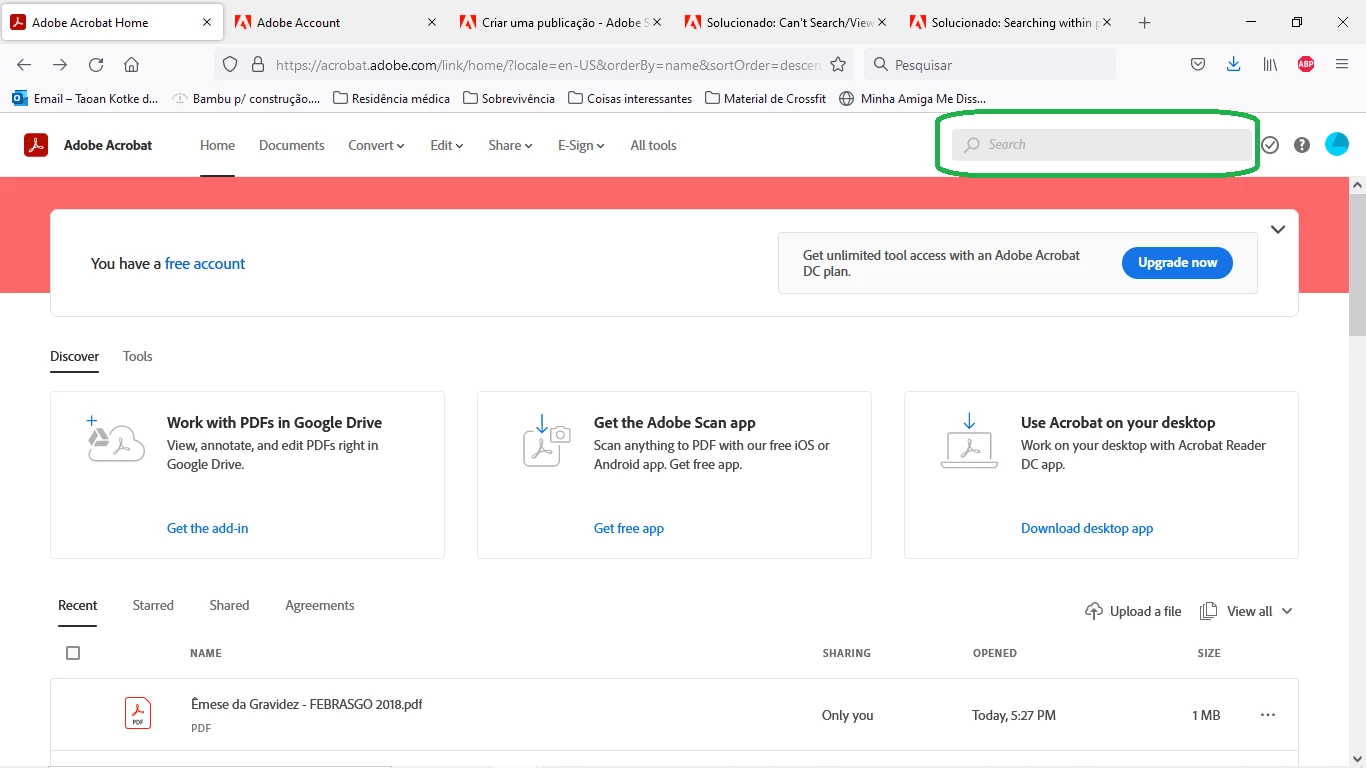The width and height of the screenshot is (1366, 768).
Task: Open the Material de Crossfit bookmarks folder
Action: [766, 98]
